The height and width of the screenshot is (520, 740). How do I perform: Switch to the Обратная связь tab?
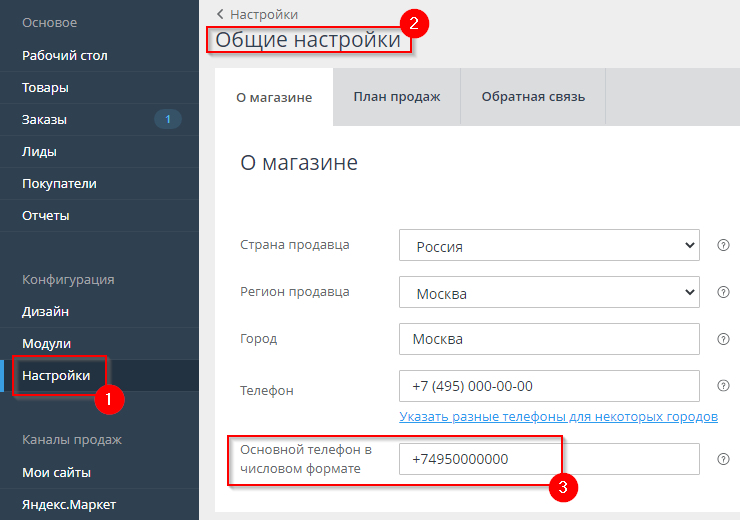[x=533, y=97]
